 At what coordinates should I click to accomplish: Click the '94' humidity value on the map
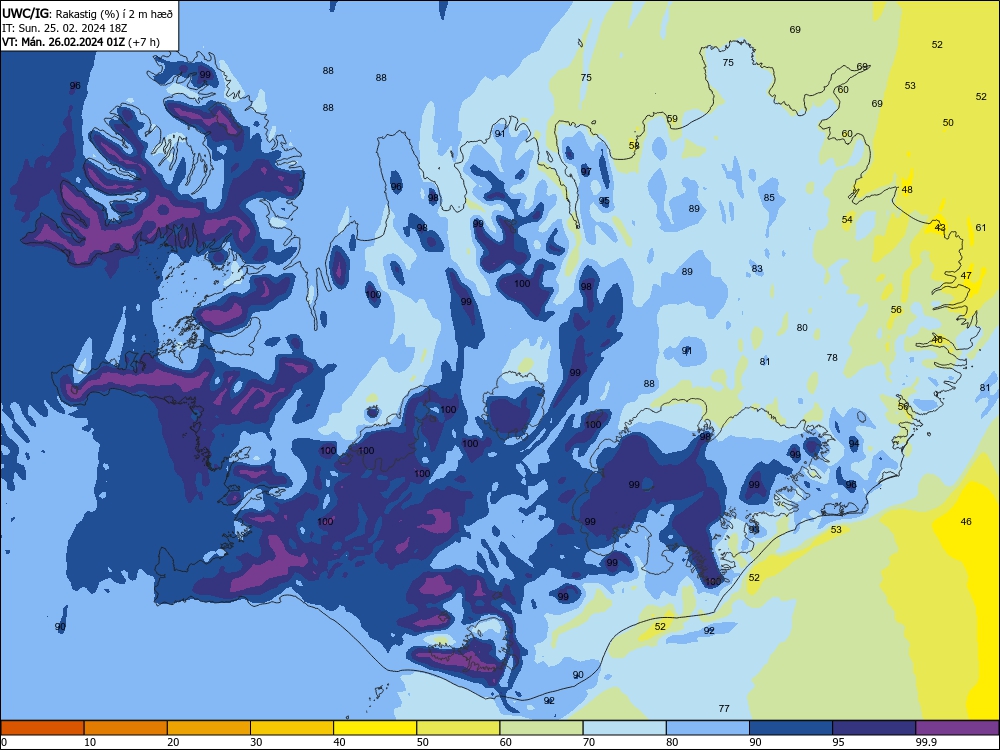coord(854,443)
